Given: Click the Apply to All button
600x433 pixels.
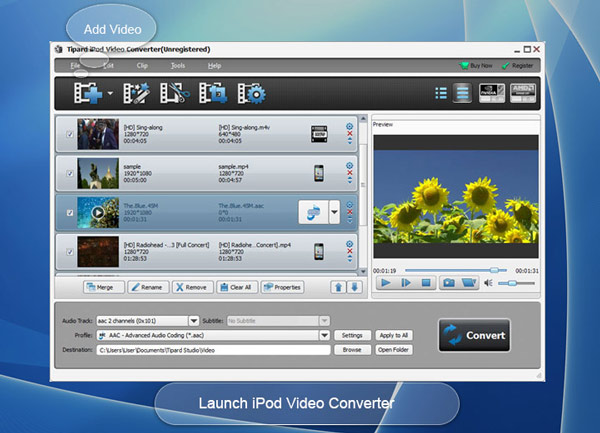Looking at the screenshot, I should [x=394, y=335].
